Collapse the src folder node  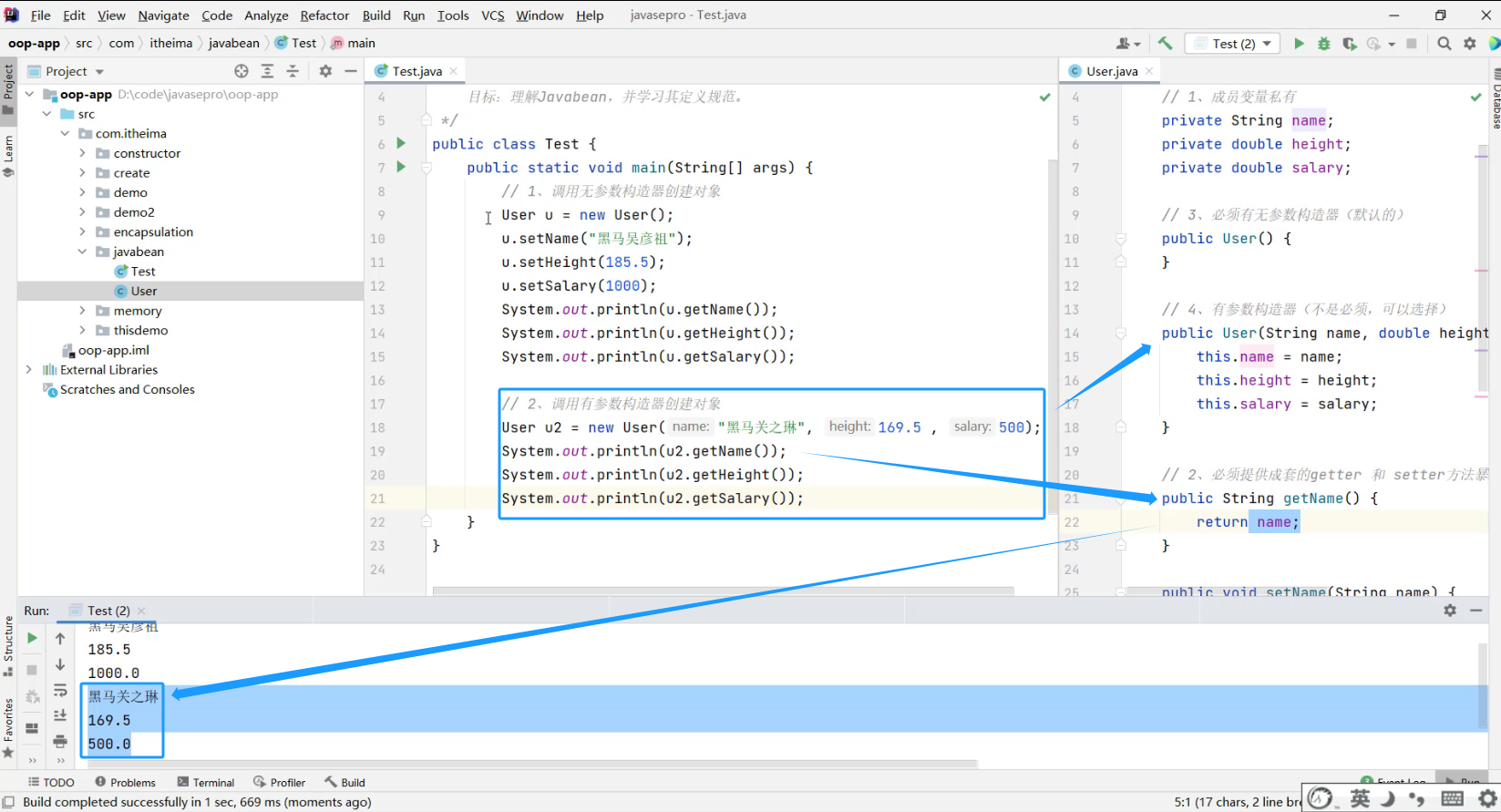[47, 114]
